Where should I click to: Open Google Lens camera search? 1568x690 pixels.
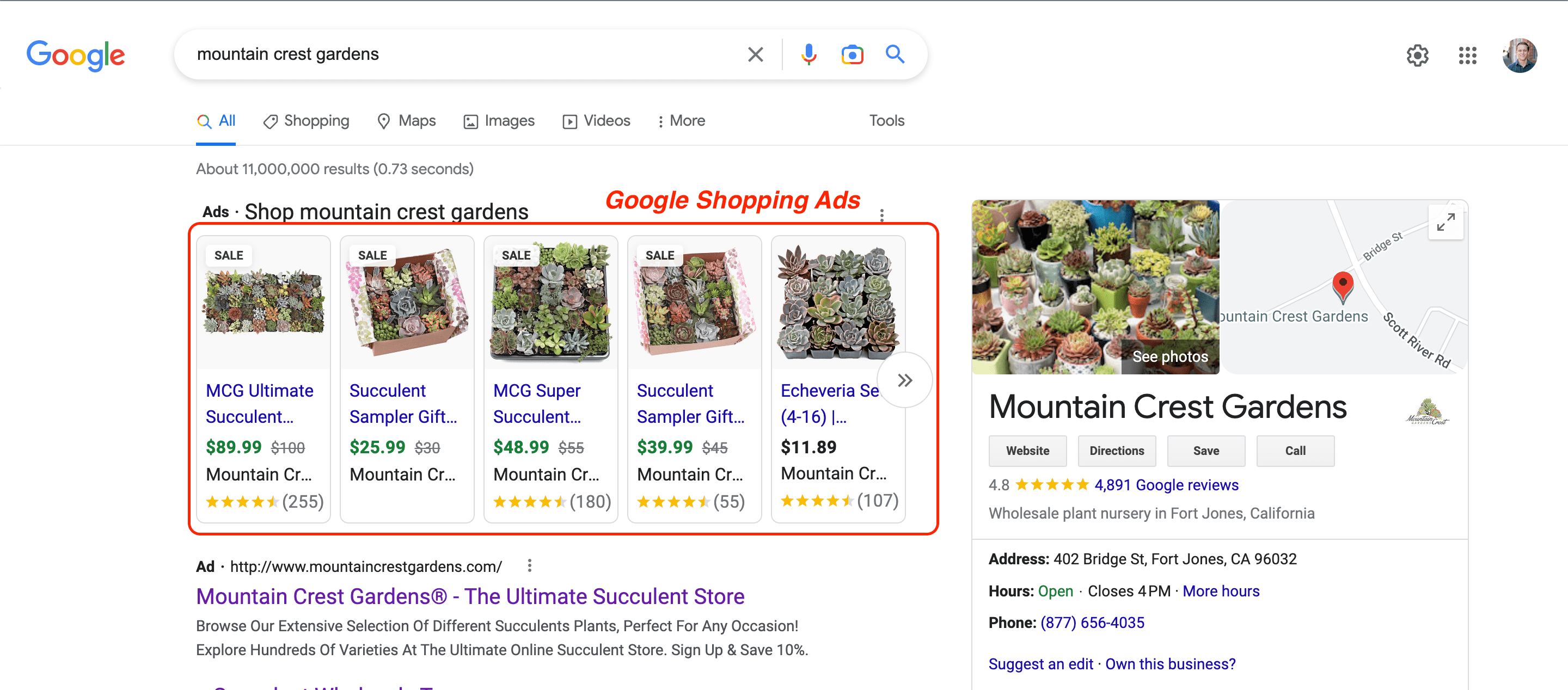(x=852, y=54)
